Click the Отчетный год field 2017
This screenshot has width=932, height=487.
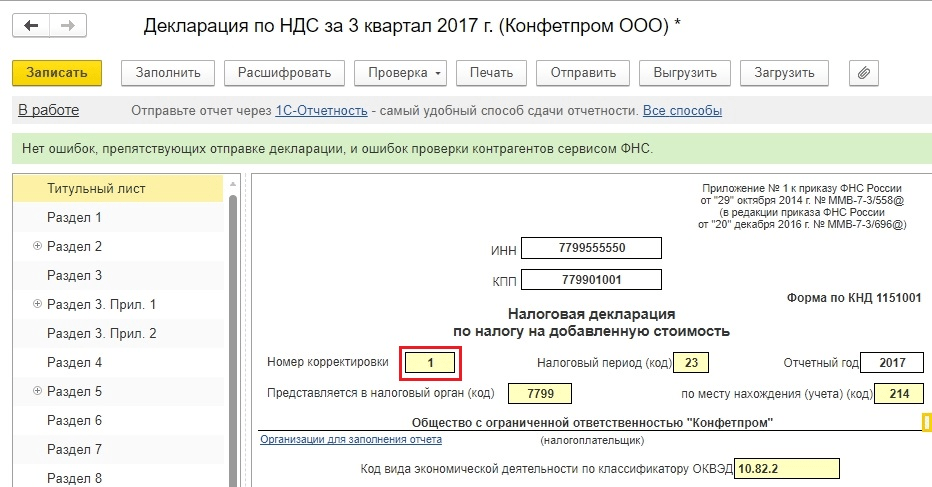tap(892, 363)
